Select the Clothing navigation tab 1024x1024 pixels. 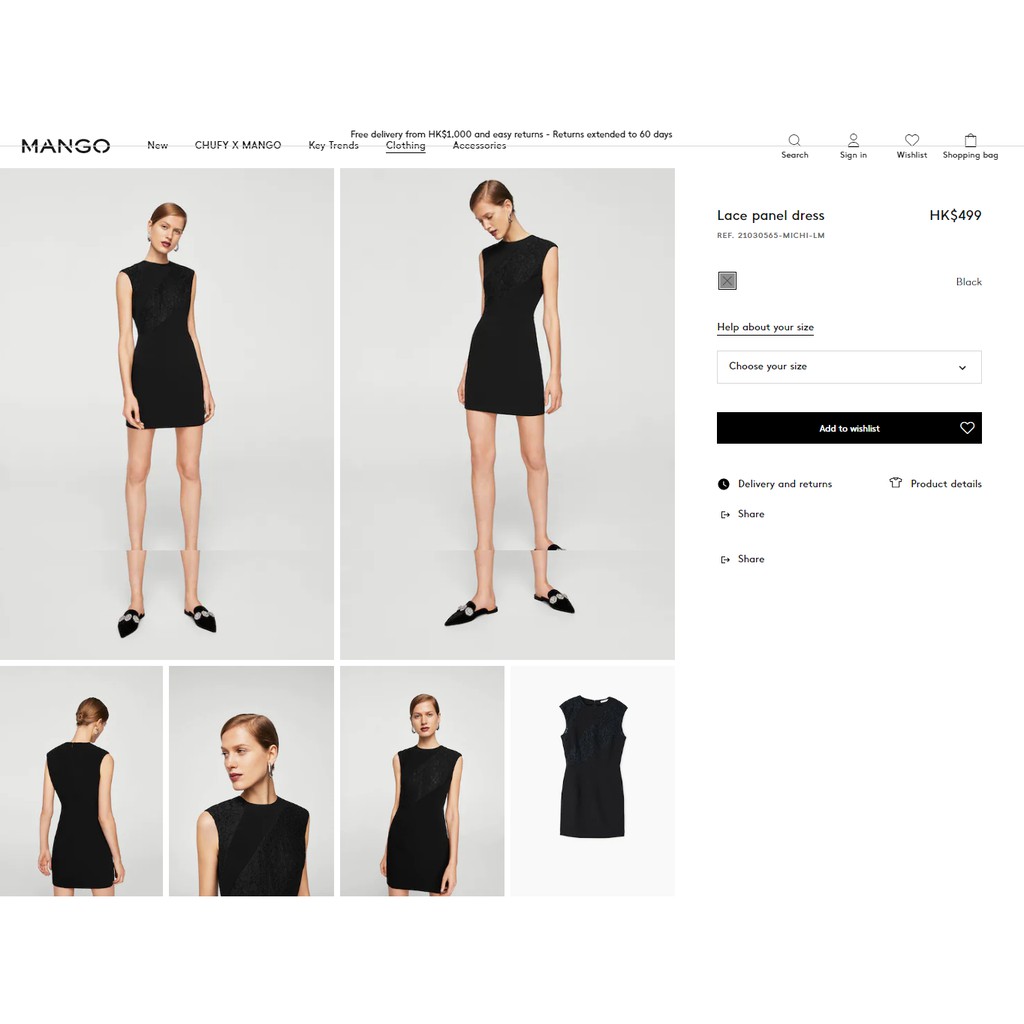(405, 146)
